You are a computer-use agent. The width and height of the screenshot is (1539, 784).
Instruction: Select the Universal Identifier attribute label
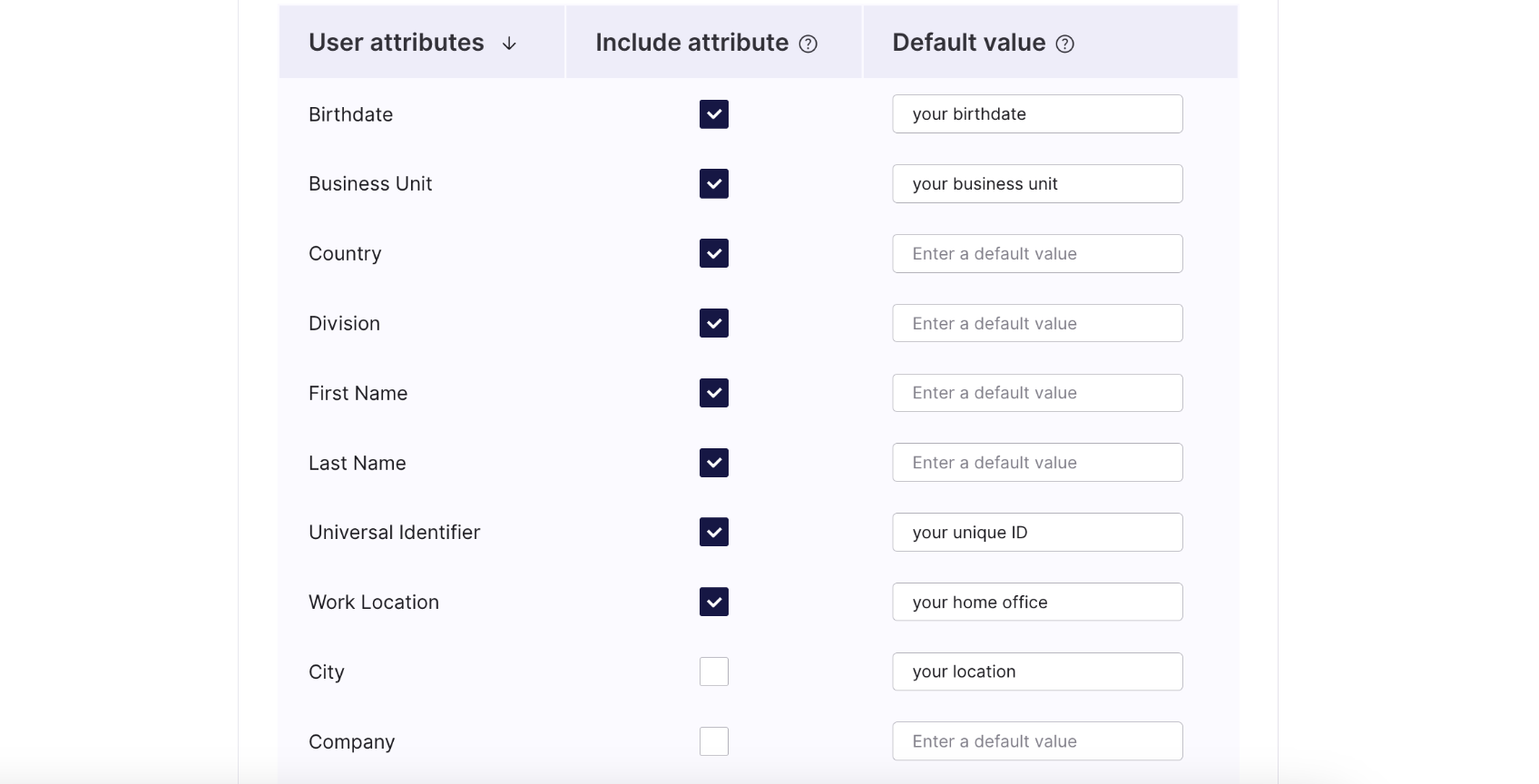pyautogui.click(x=394, y=532)
